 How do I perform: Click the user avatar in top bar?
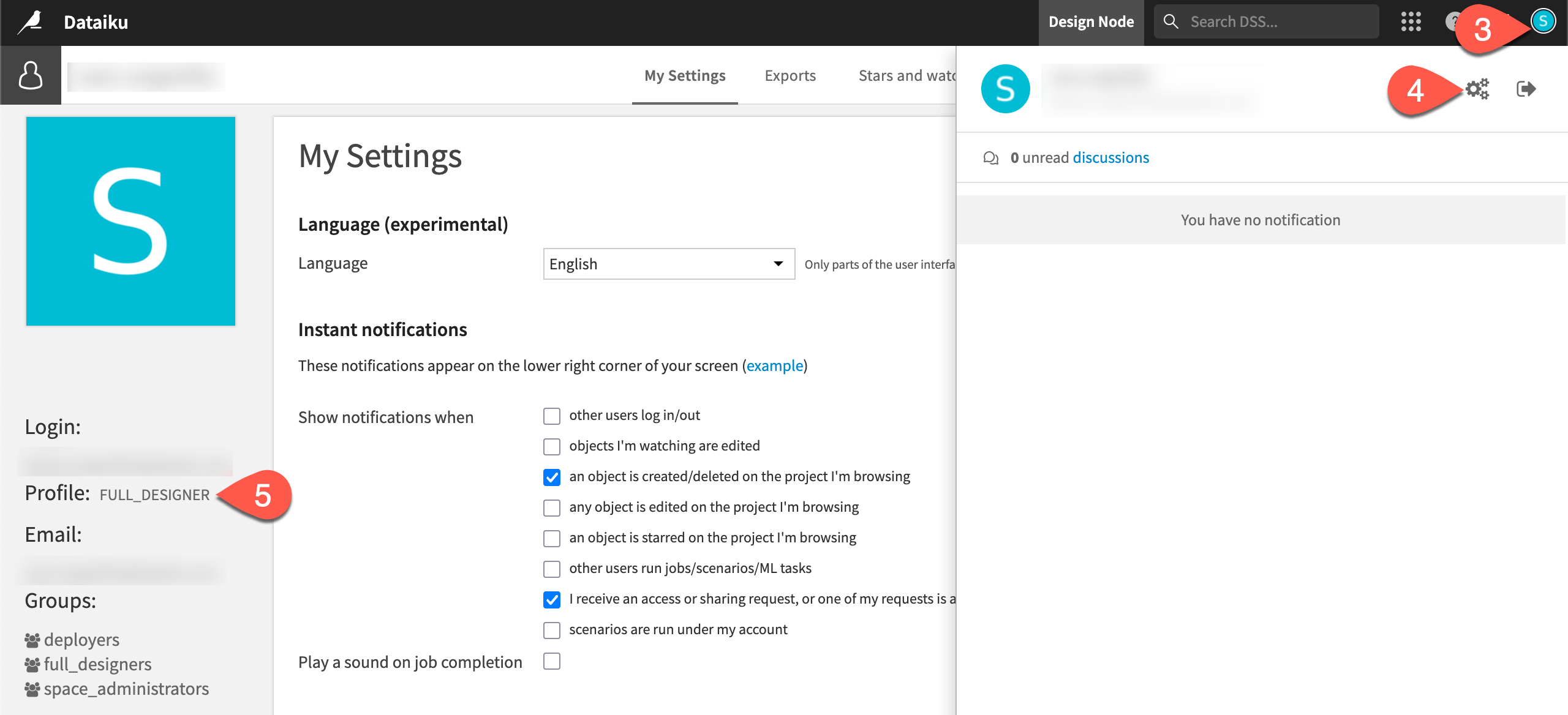1543,21
